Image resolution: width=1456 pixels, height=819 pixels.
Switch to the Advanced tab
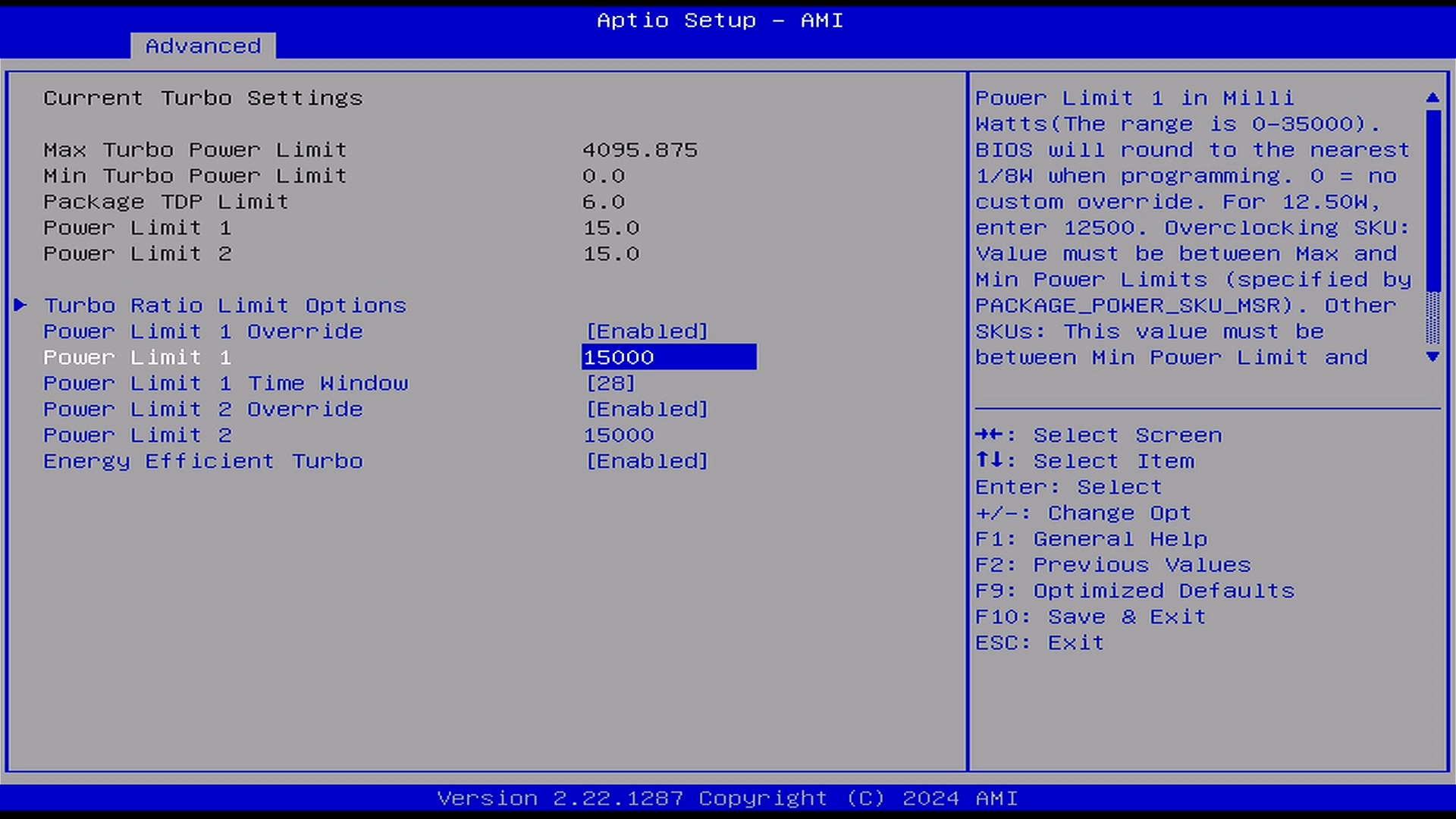click(x=202, y=46)
